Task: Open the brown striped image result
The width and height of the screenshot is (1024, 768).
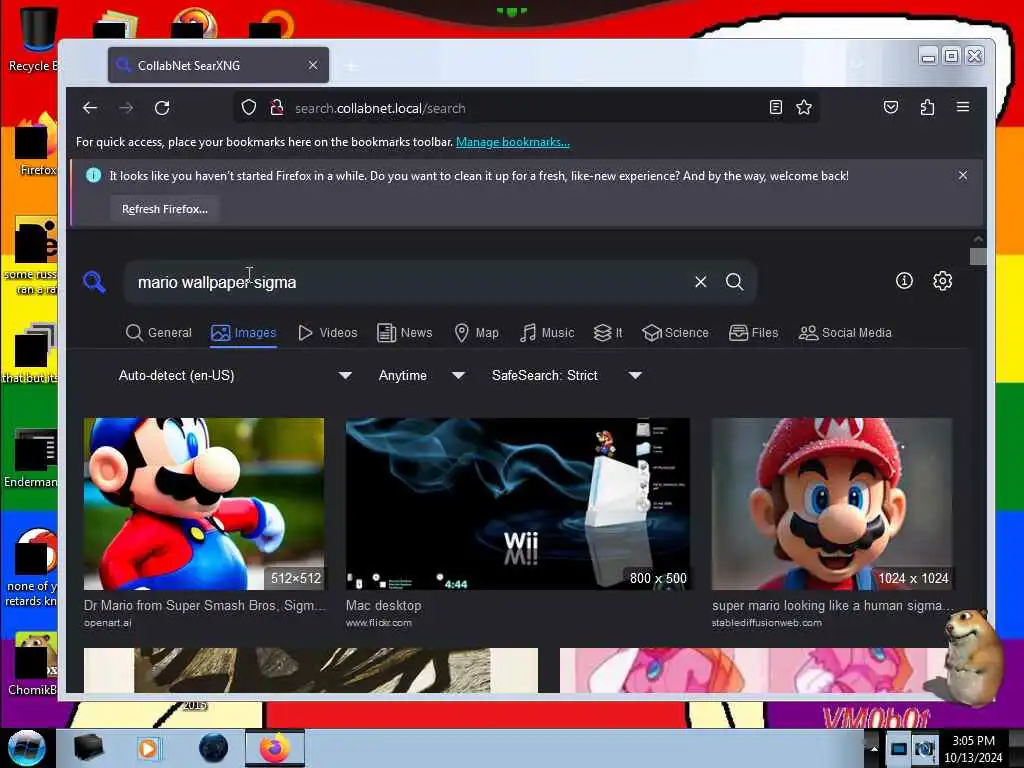Action: [x=311, y=670]
